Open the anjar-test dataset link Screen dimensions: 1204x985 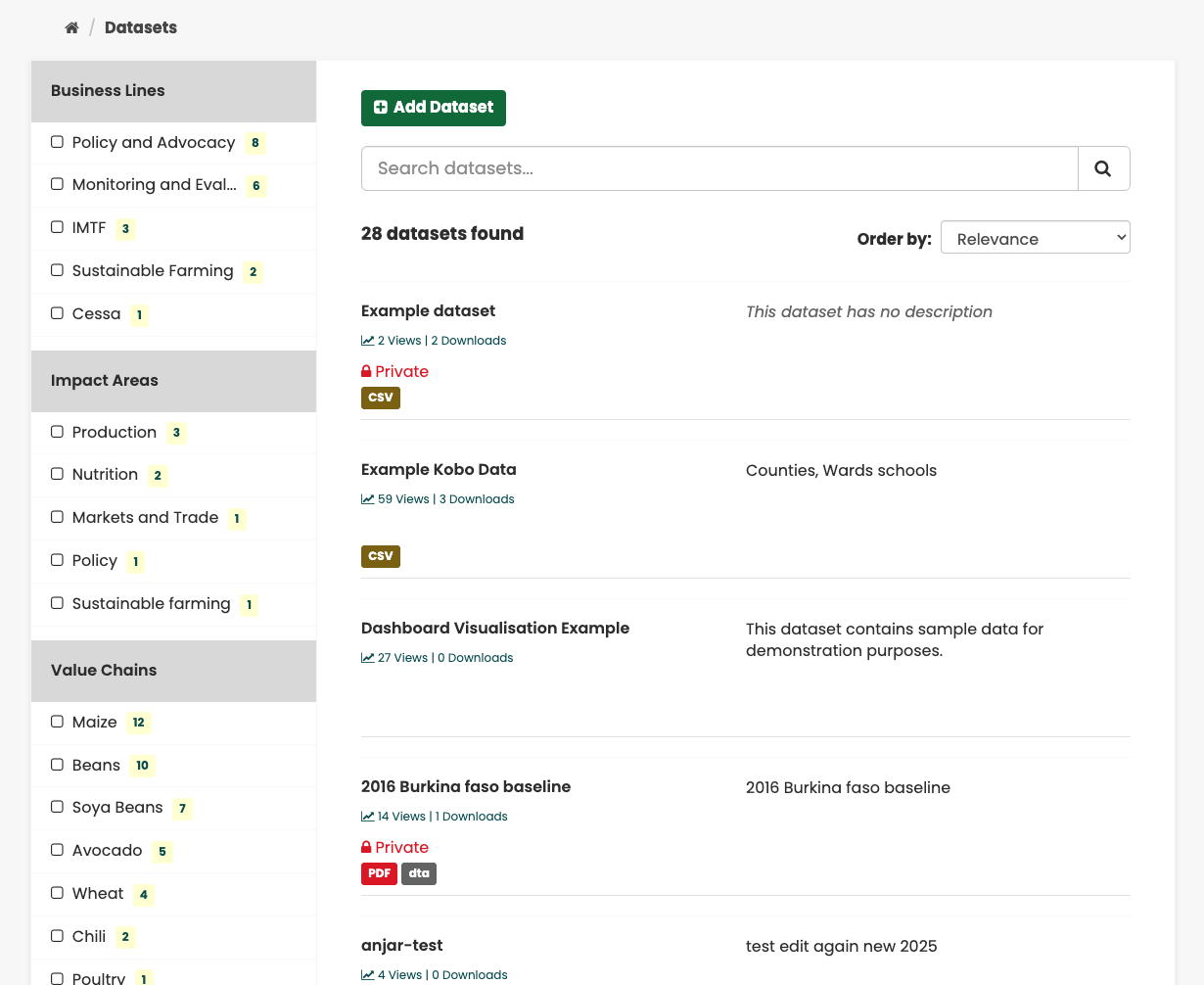coord(402,946)
